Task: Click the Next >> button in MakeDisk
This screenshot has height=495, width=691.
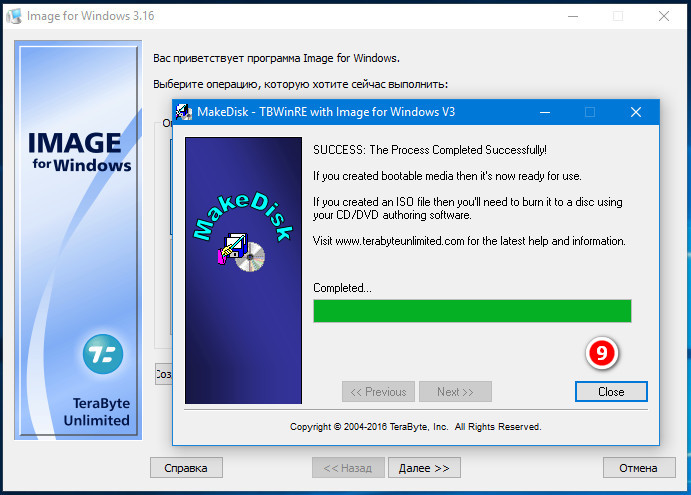Action: 455,391
